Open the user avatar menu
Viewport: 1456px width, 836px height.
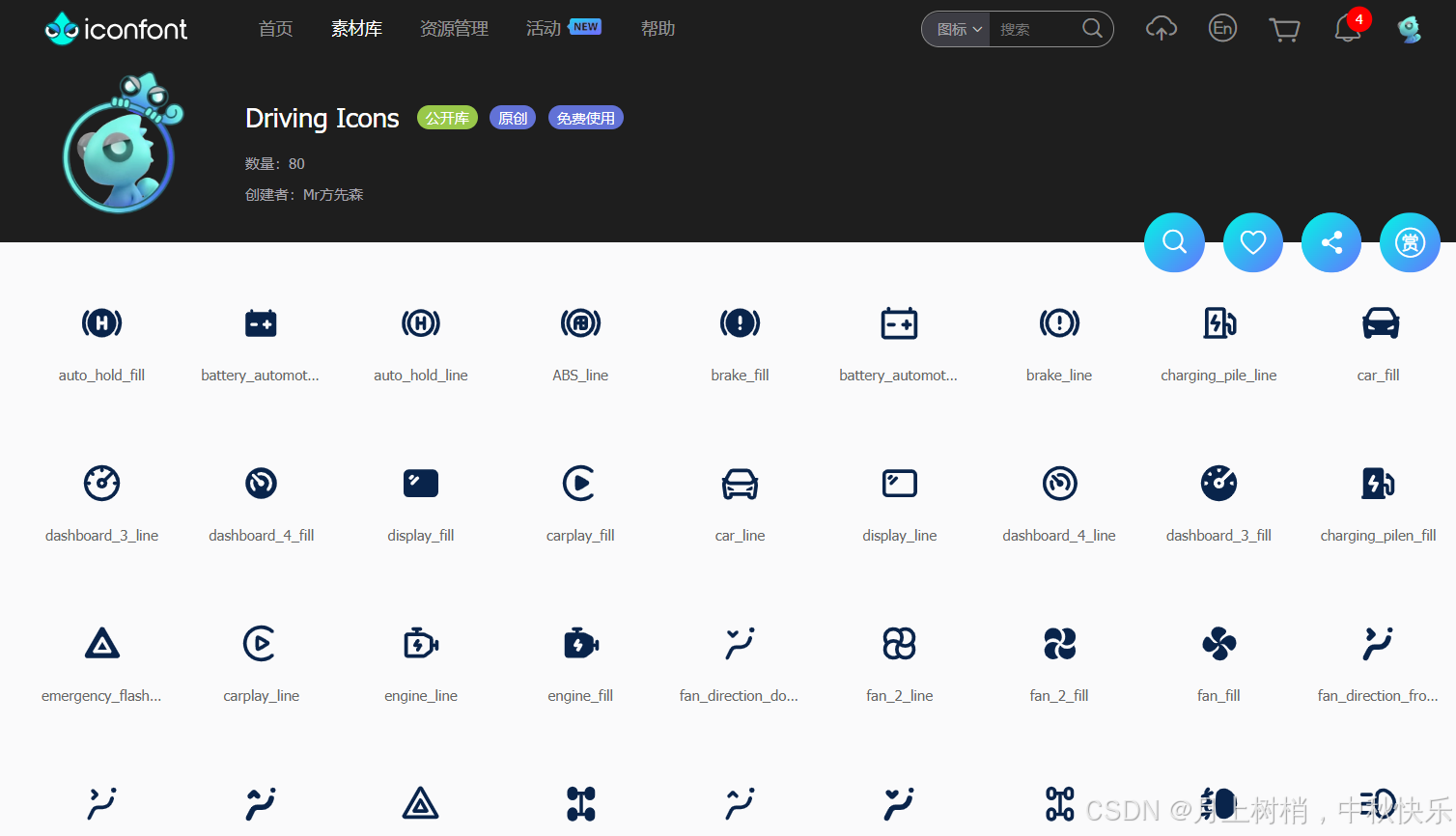1410,29
